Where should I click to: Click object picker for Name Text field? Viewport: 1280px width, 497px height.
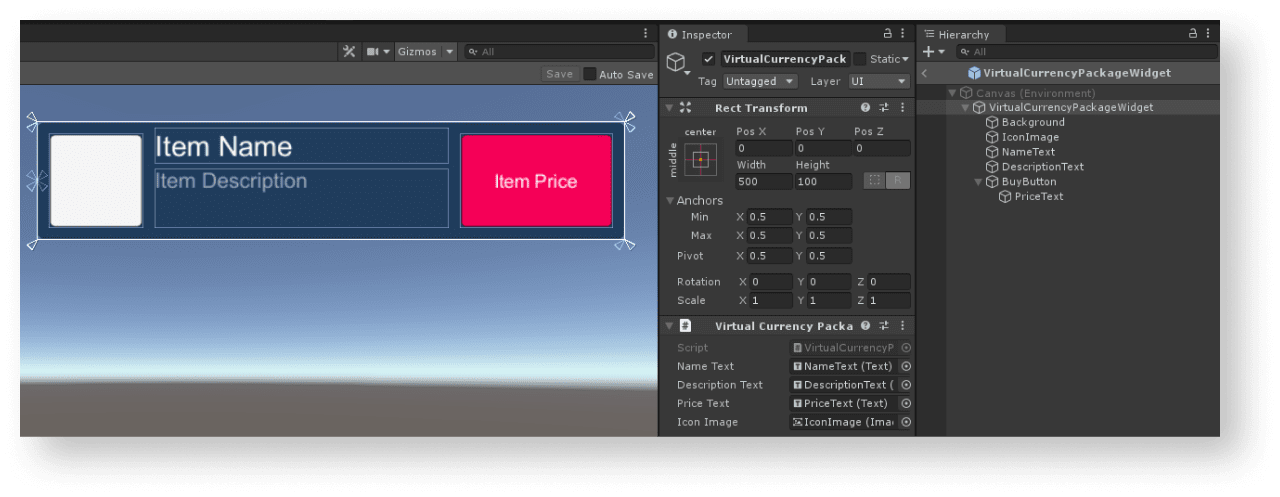click(x=906, y=366)
